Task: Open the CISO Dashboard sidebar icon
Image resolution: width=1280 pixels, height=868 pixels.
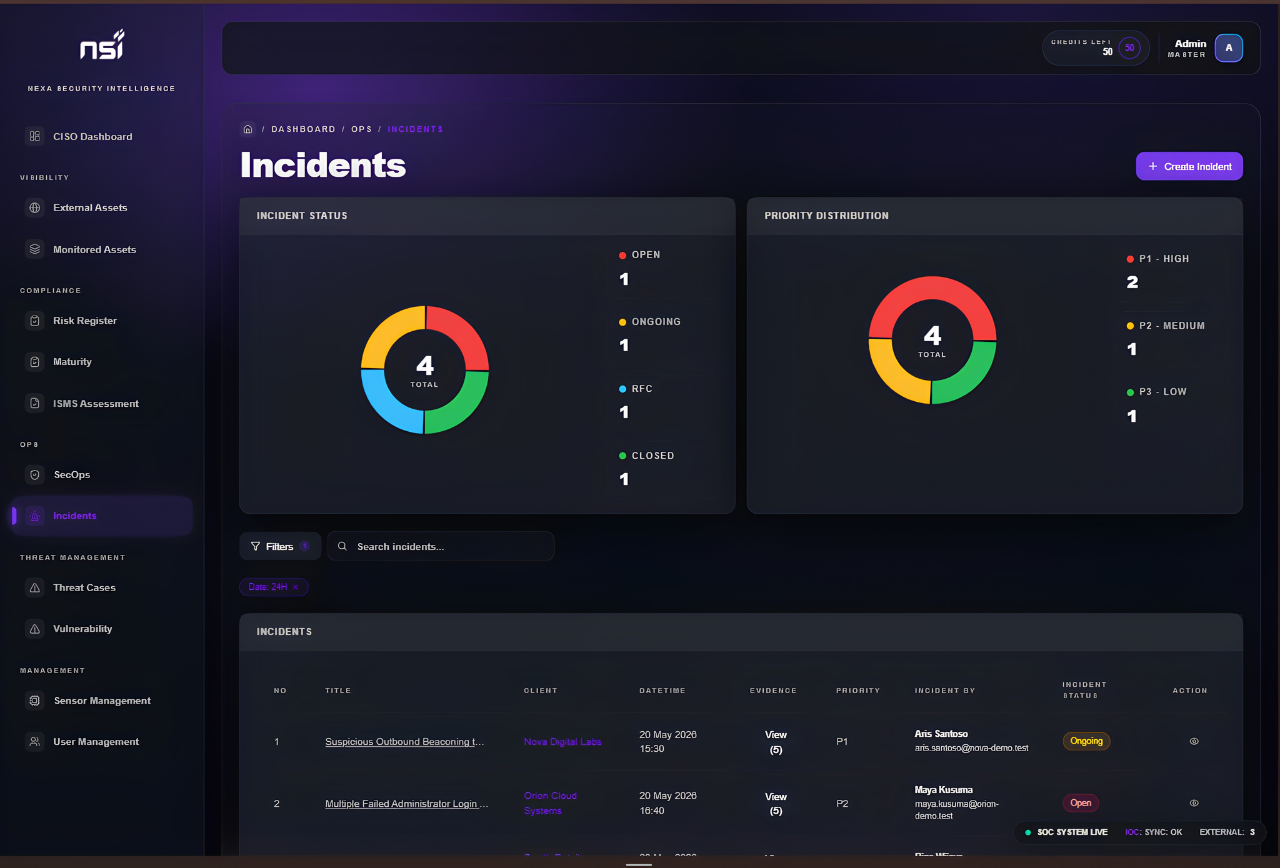Action: [35, 136]
